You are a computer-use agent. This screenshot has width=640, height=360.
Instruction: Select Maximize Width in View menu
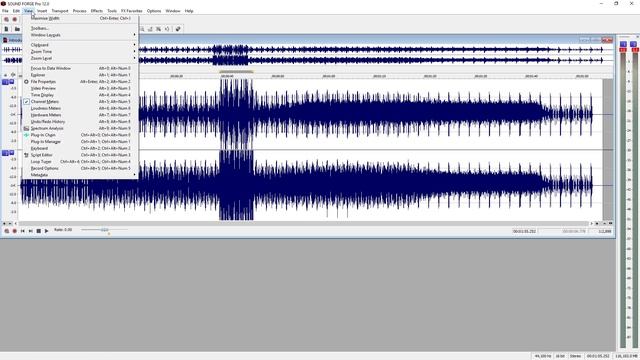pyautogui.click(x=80, y=18)
